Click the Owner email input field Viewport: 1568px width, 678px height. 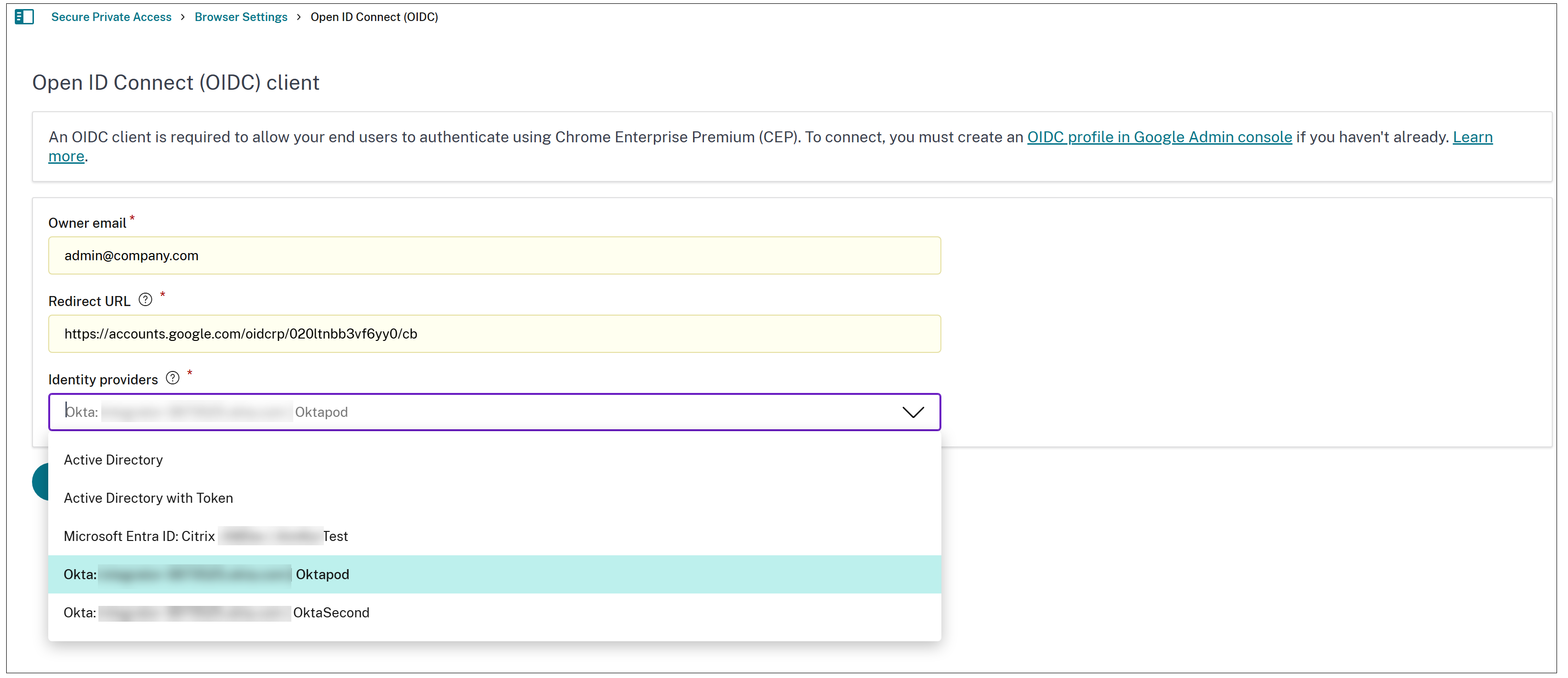coord(494,256)
